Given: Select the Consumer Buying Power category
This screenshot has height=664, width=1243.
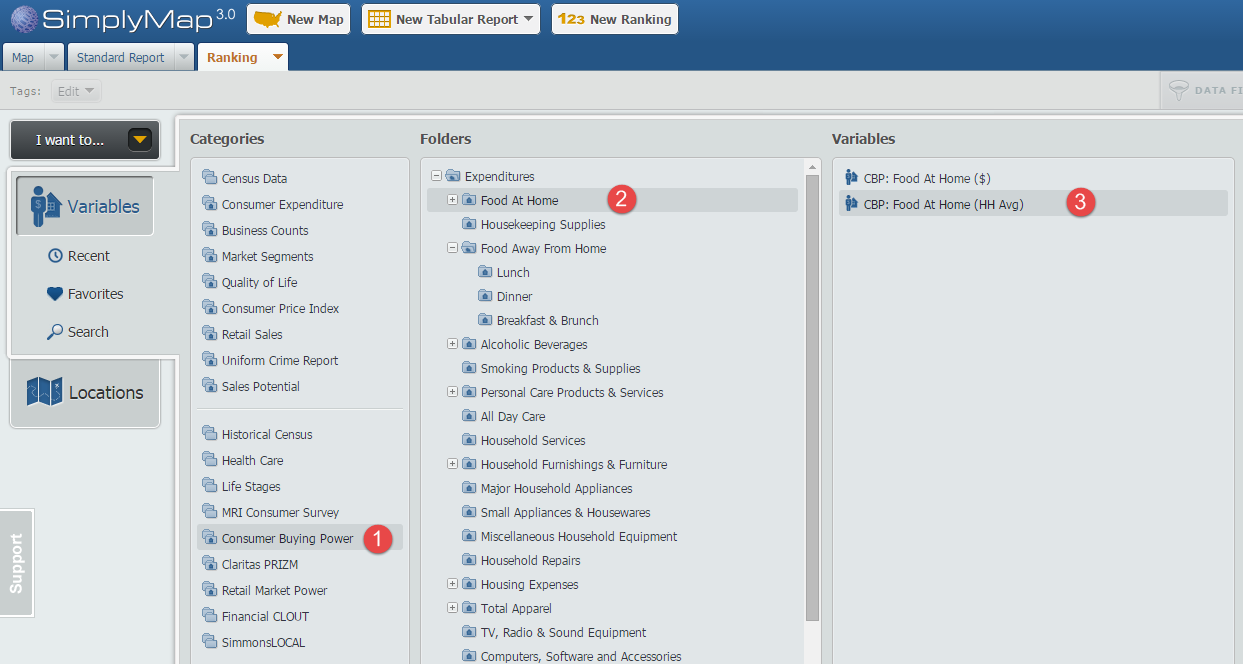Looking at the screenshot, I should (300, 538).
